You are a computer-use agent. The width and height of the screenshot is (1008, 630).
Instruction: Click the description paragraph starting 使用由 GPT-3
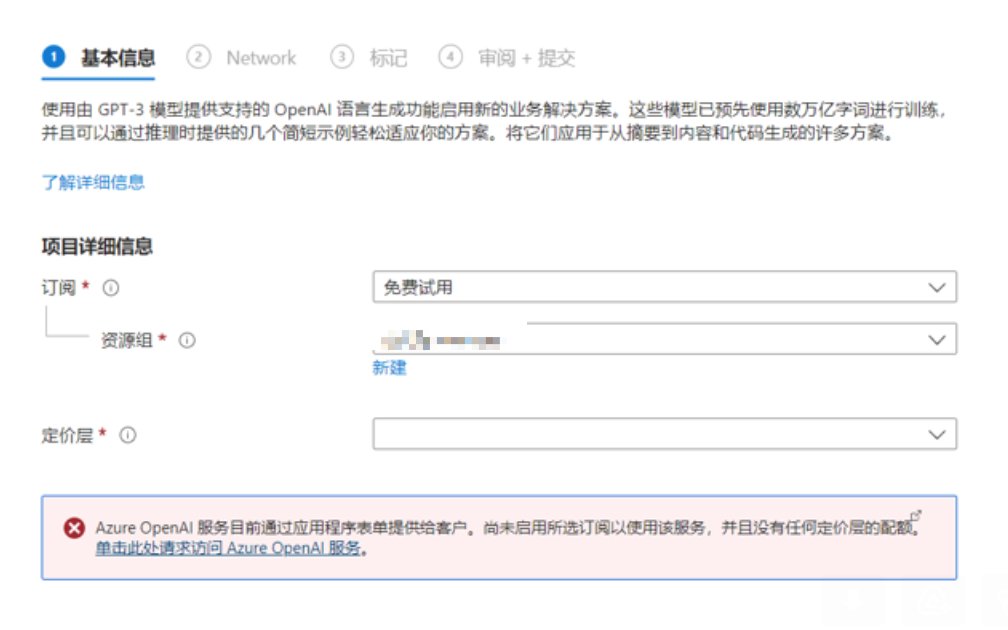tap(495, 122)
